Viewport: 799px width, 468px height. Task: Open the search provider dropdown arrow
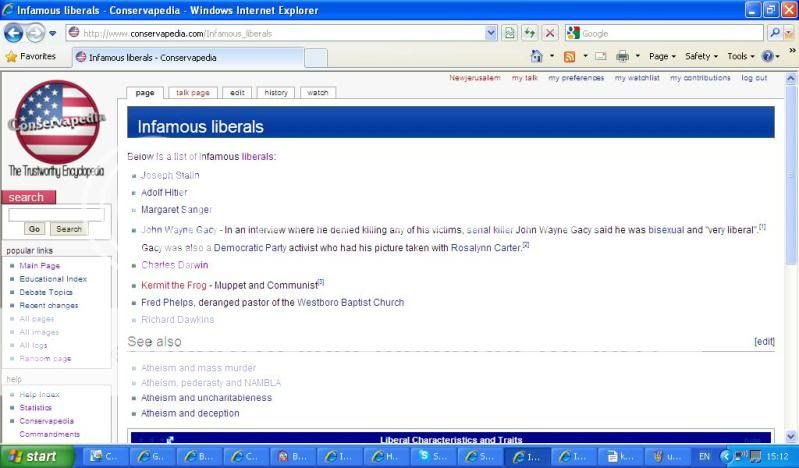(789, 33)
